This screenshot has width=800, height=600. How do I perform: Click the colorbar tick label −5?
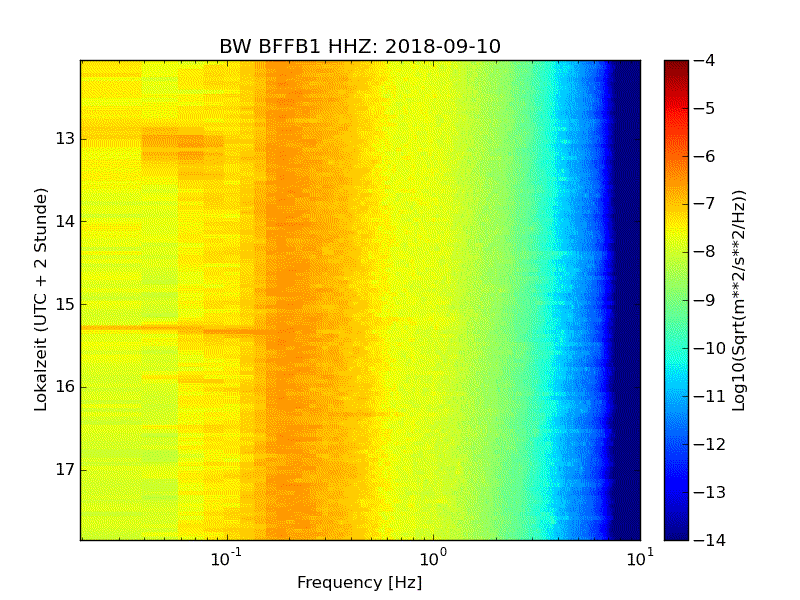pos(704,108)
